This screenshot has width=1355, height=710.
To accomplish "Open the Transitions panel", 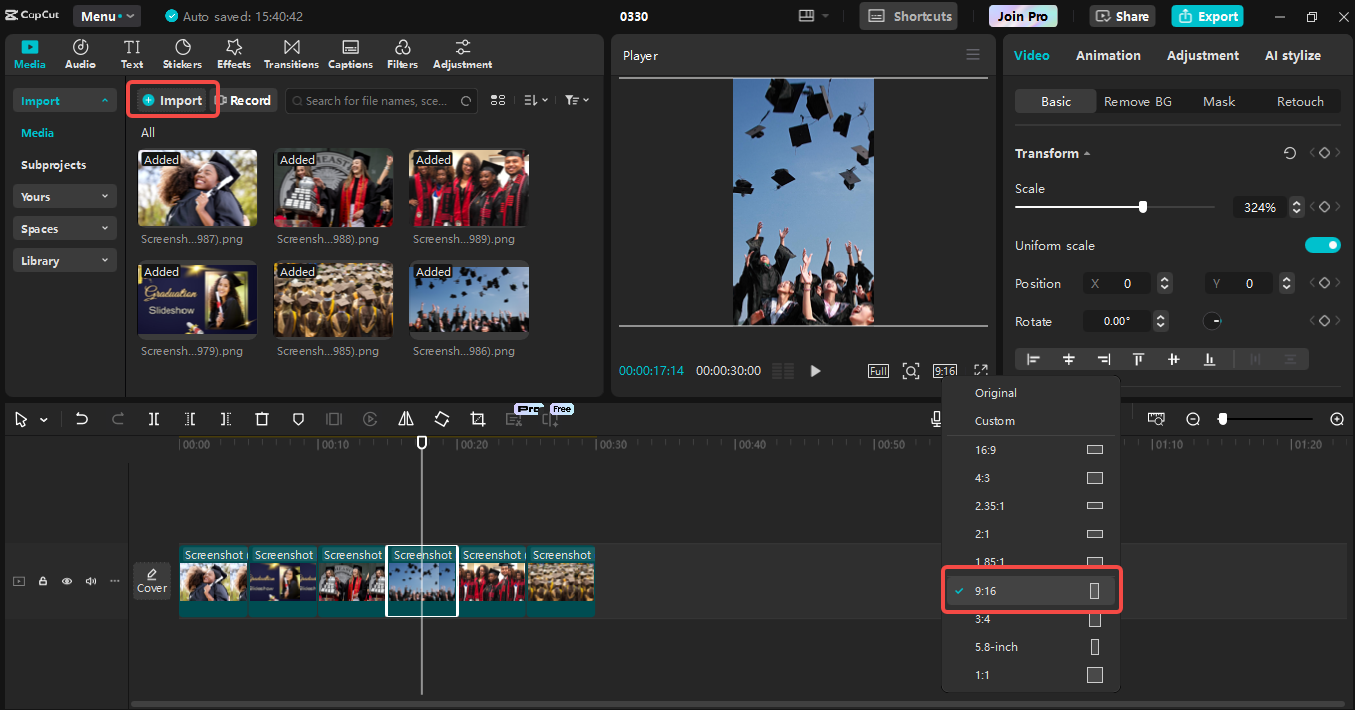I will (x=291, y=54).
